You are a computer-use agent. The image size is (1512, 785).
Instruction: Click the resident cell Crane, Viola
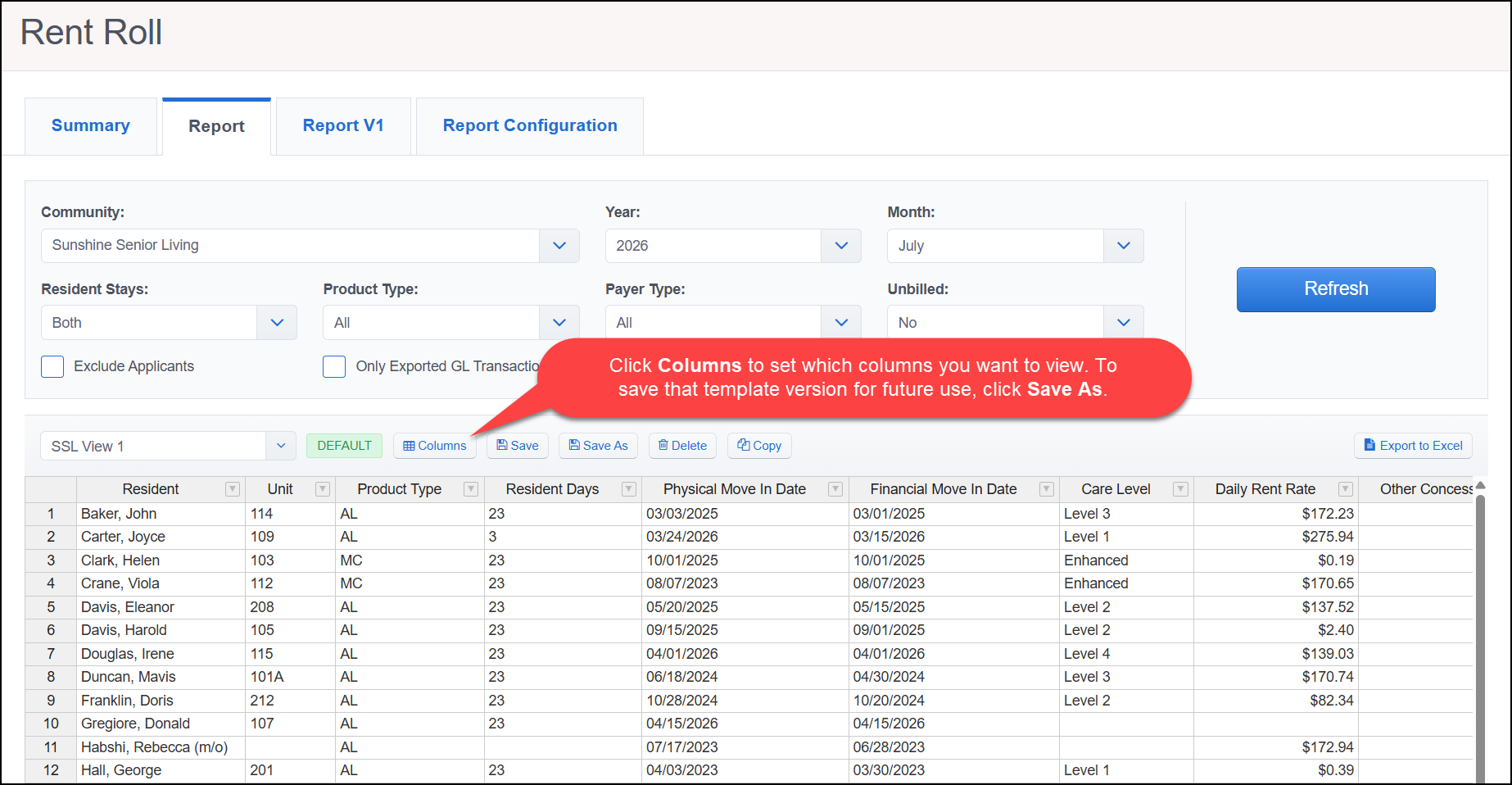(161, 583)
